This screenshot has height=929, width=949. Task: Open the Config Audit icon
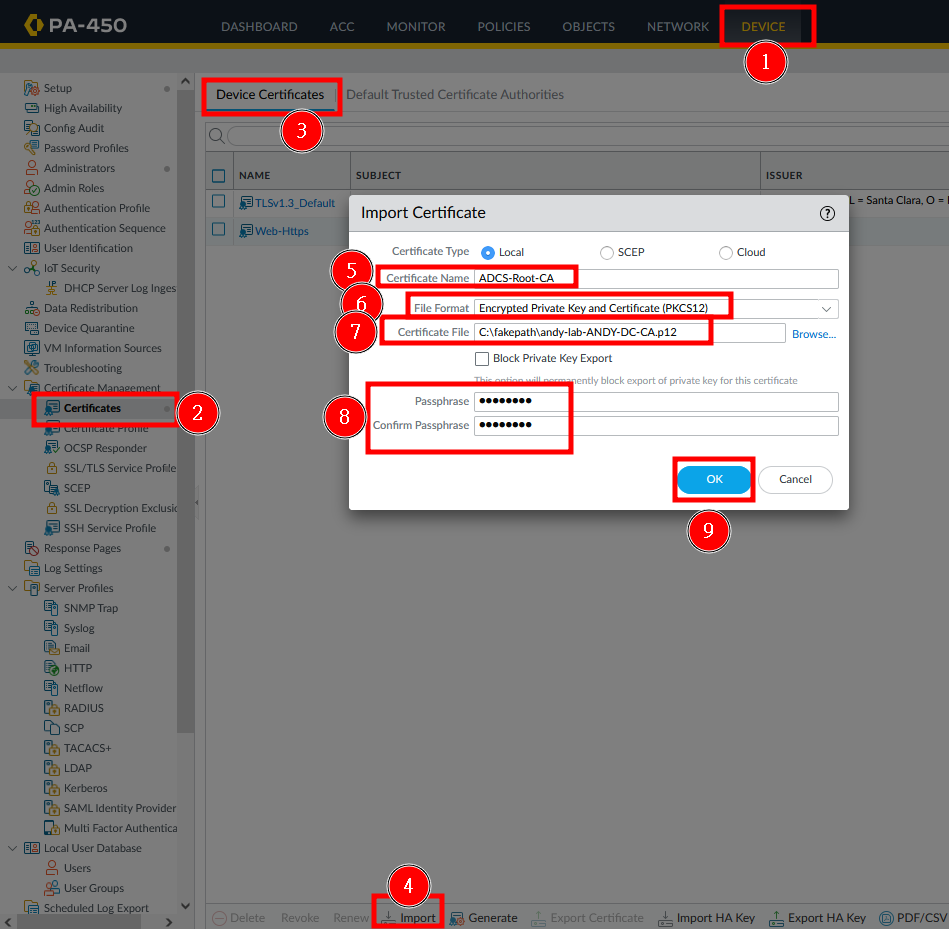[31, 128]
